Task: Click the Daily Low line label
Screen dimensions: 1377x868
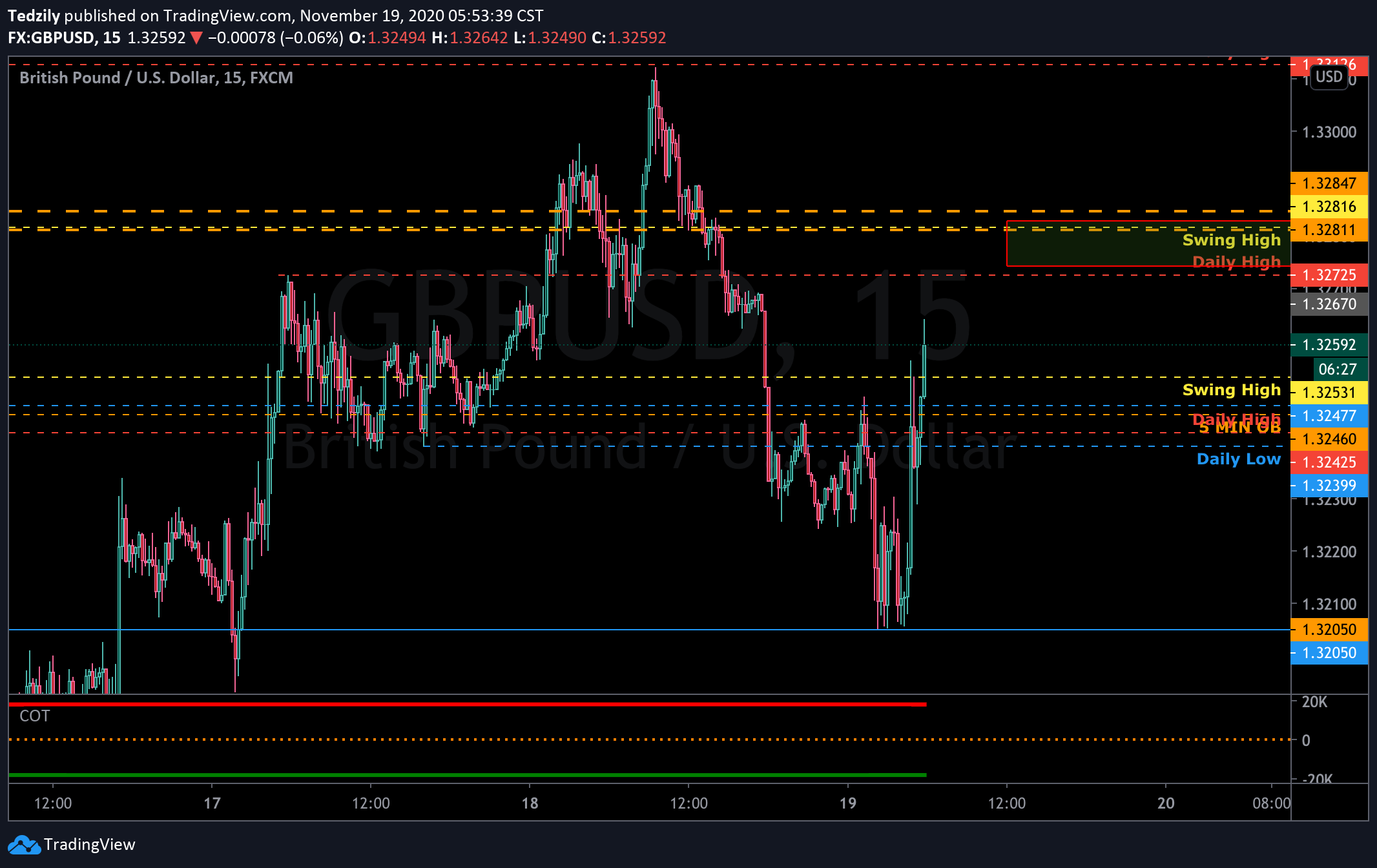Action: point(1238,459)
